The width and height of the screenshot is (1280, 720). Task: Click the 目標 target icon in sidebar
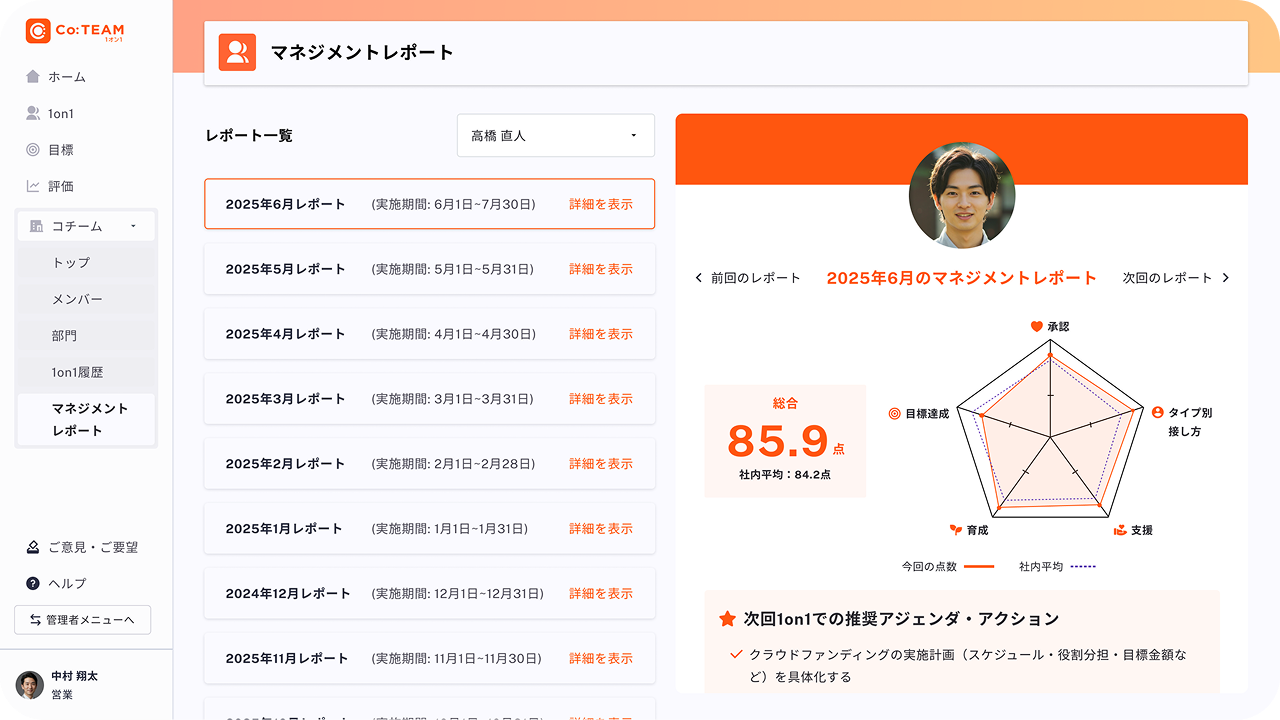(33, 149)
